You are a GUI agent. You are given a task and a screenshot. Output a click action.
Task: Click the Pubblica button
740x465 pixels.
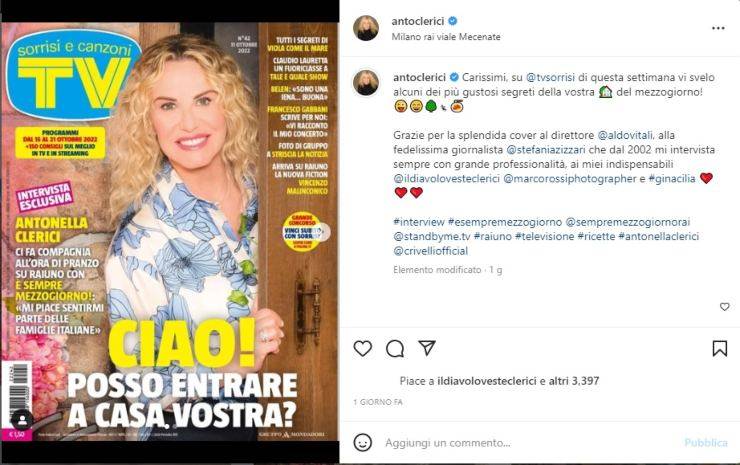coord(706,443)
